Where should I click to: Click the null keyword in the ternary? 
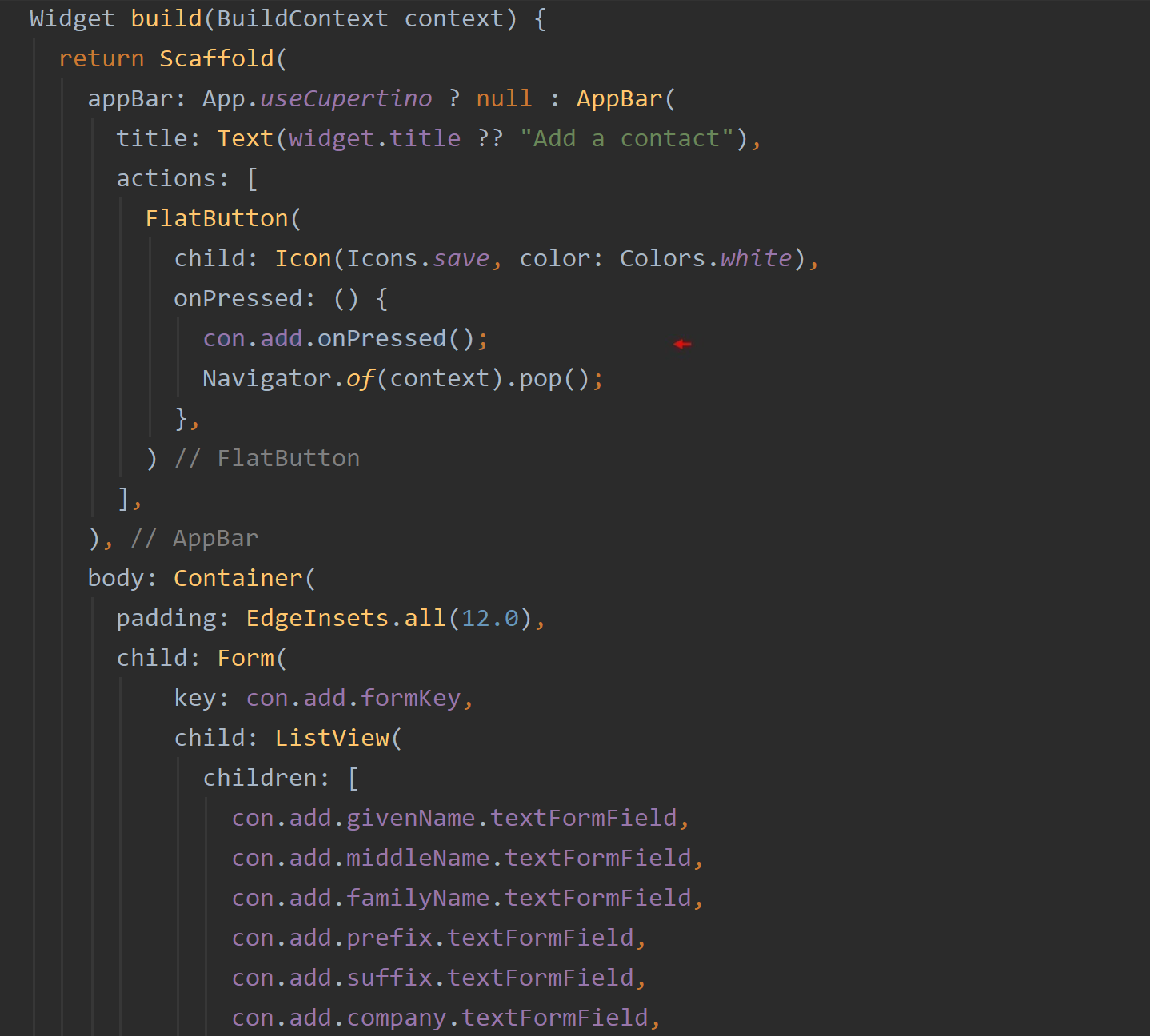[504, 98]
